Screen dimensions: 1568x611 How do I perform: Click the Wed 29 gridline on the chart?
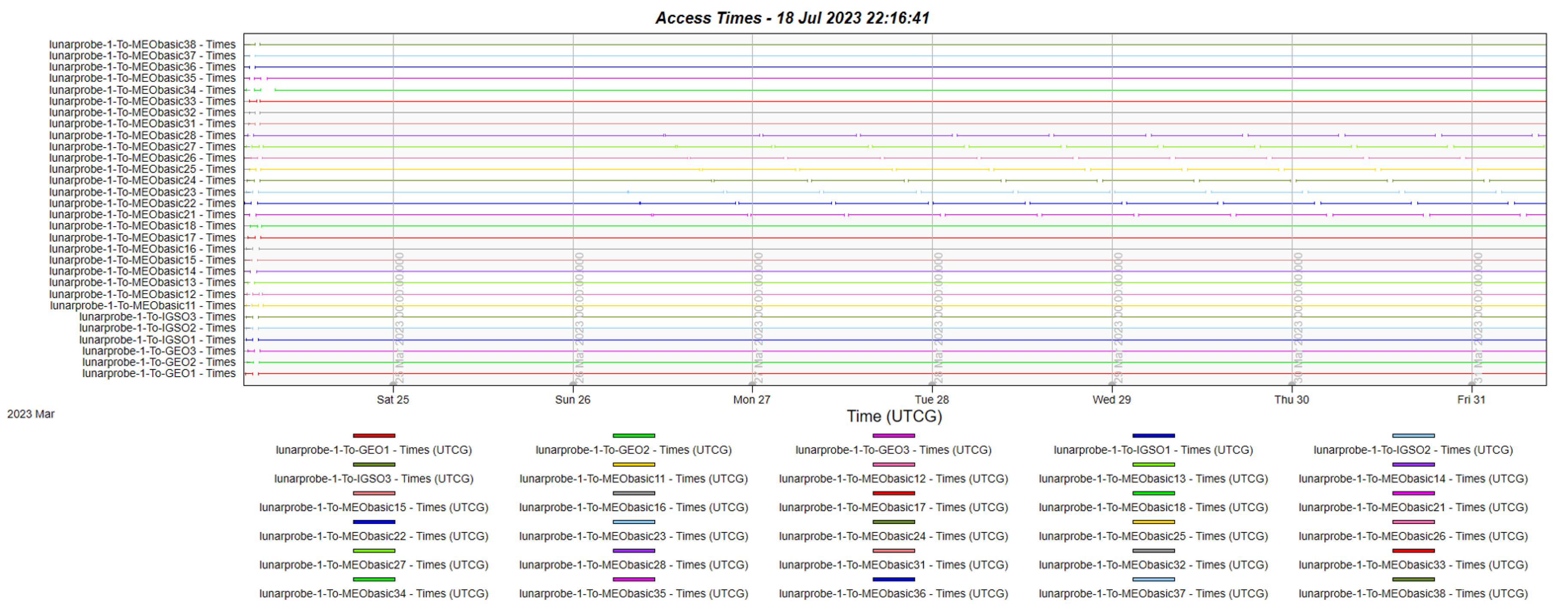click(1112, 213)
